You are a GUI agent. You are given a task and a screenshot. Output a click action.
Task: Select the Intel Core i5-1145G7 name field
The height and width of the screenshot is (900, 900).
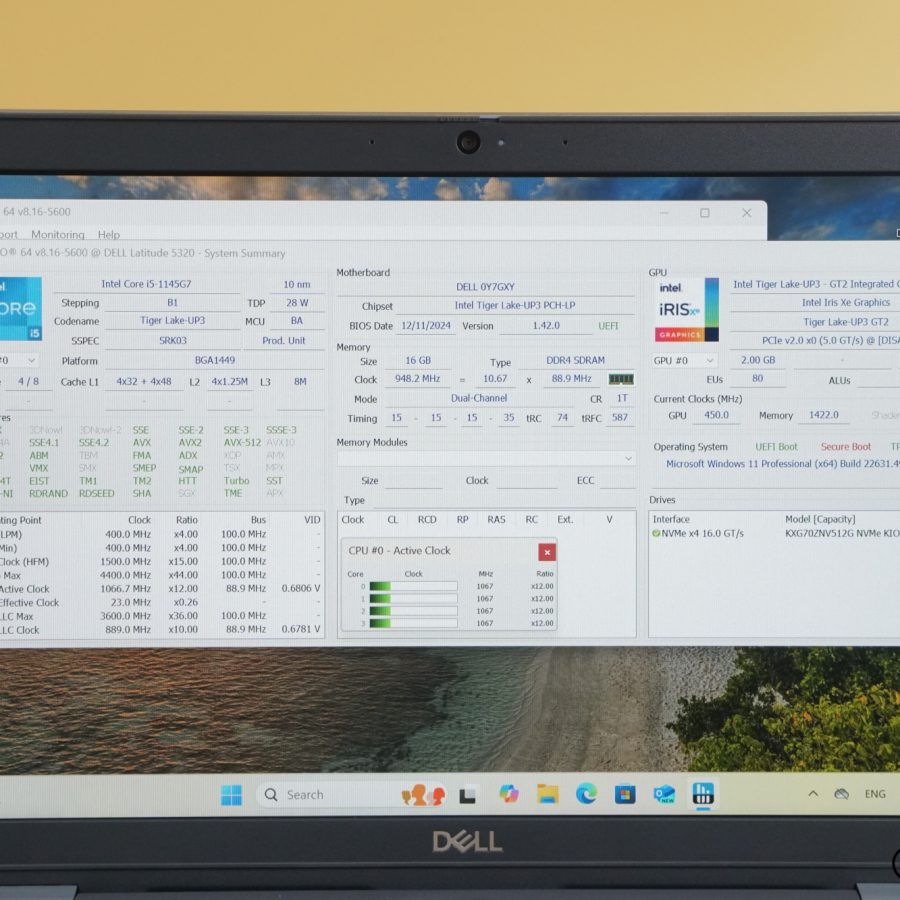146,284
